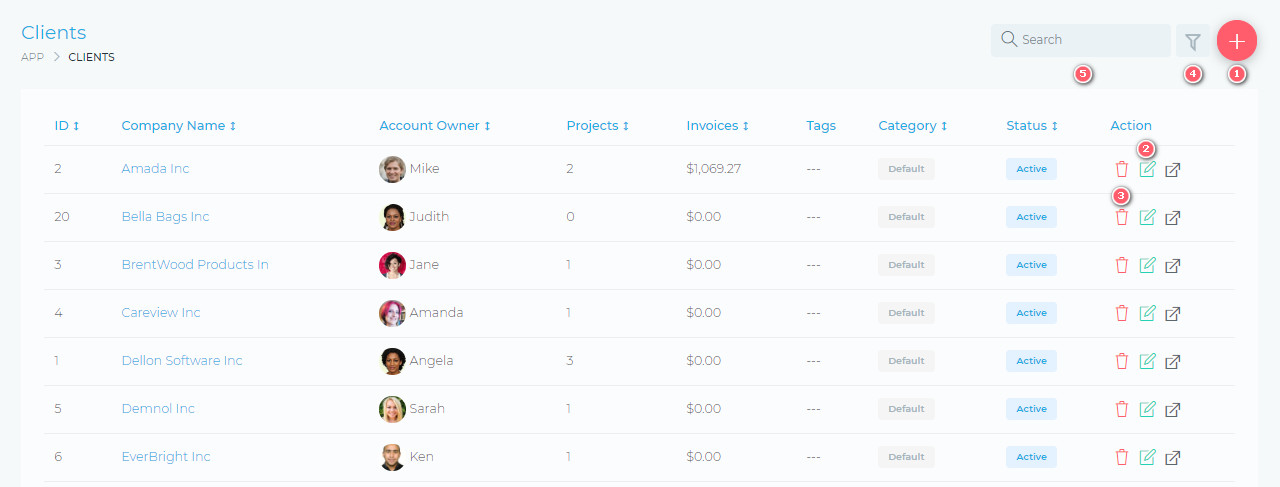1280x487 pixels.
Task: Delete the Amada Inc client
Action: pos(1122,170)
